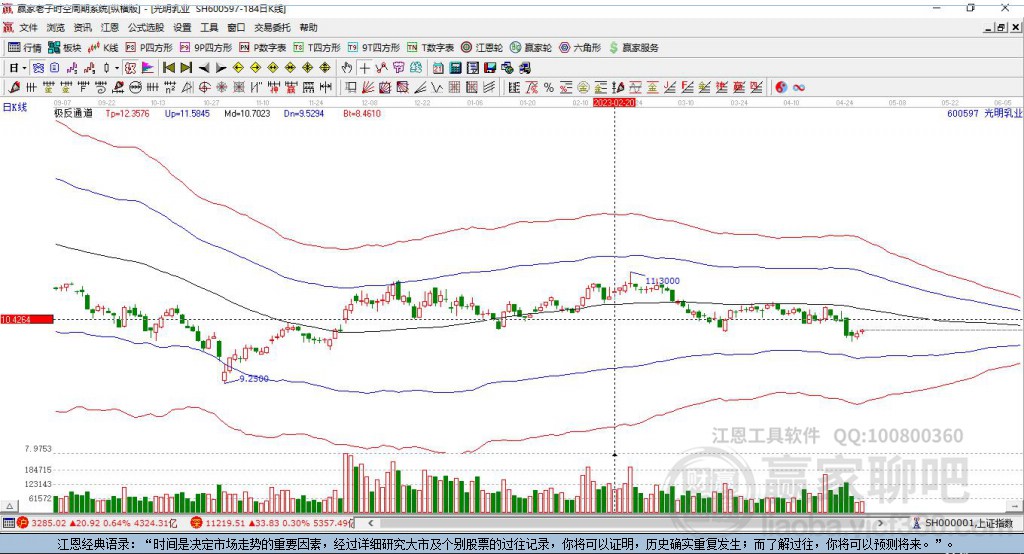Open the P数字表 tool
This screenshot has width=1024, height=554.
[x=262, y=48]
